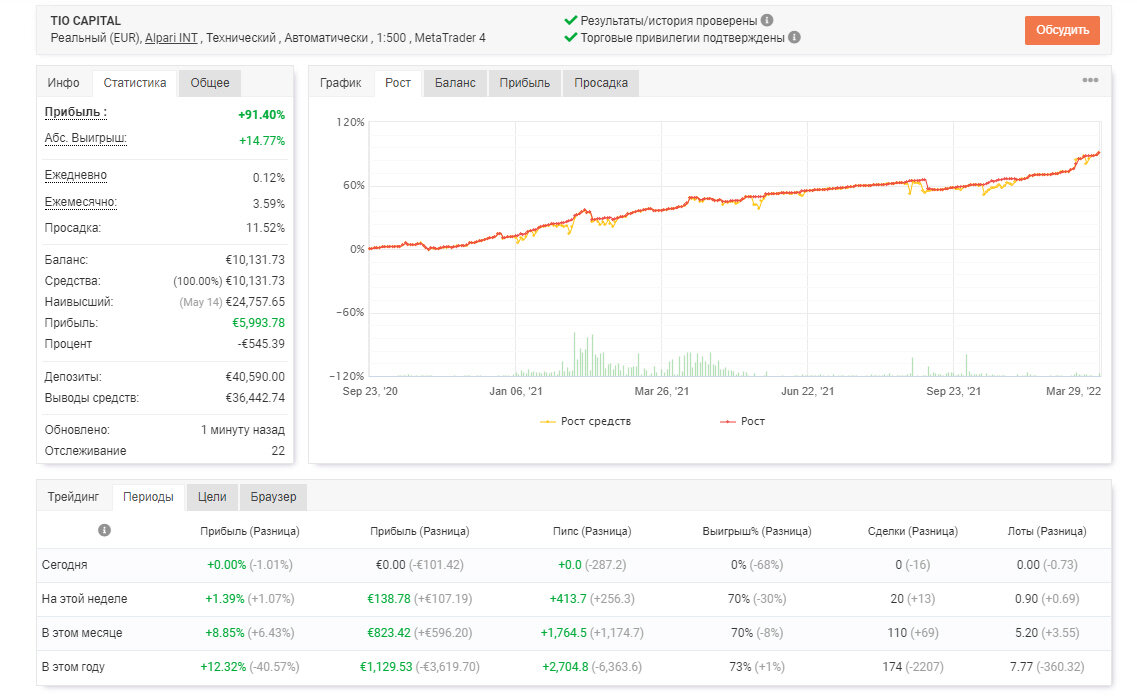Click the info icon in Периоды table header
Screen dimensions: 1137x698
(x=104, y=531)
